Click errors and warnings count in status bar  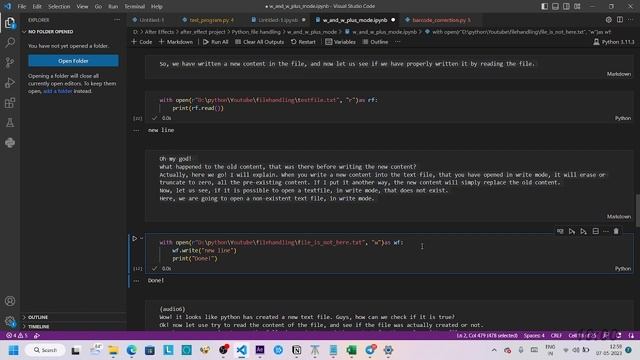[x=17, y=336]
